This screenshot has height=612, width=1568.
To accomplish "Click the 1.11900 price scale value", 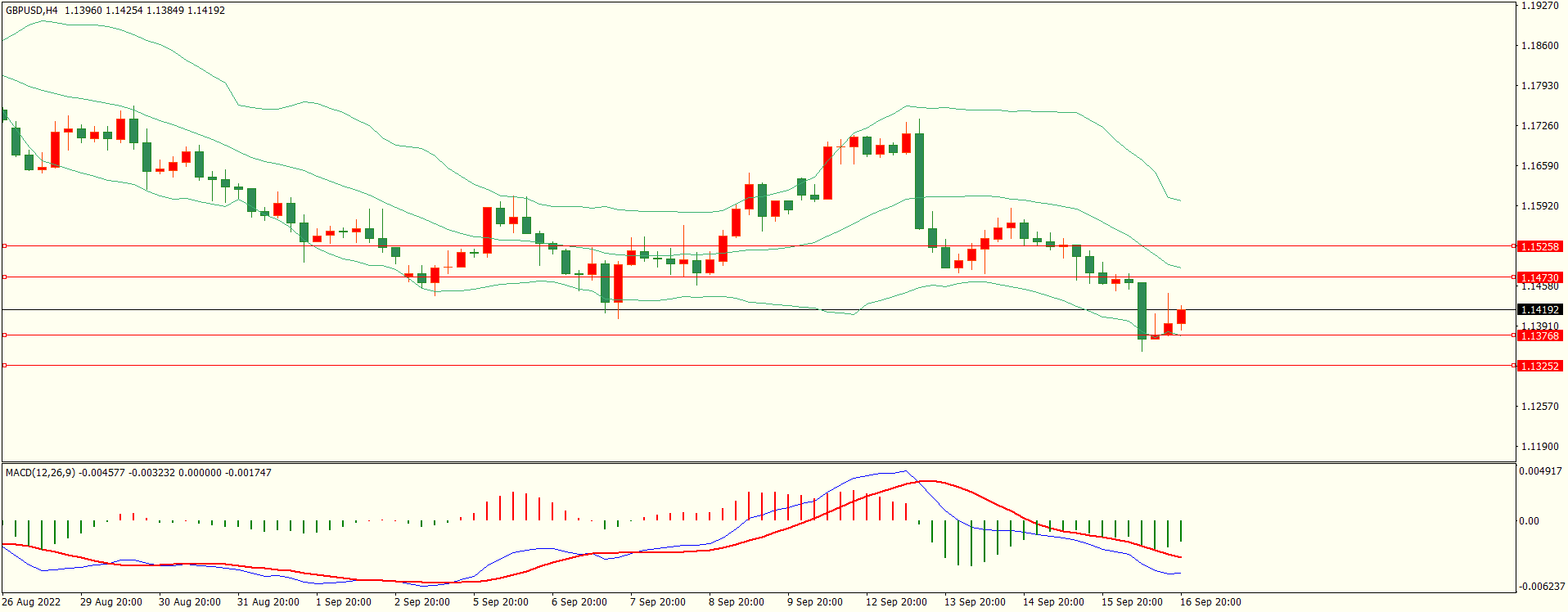I will pyautogui.click(x=1539, y=447).
